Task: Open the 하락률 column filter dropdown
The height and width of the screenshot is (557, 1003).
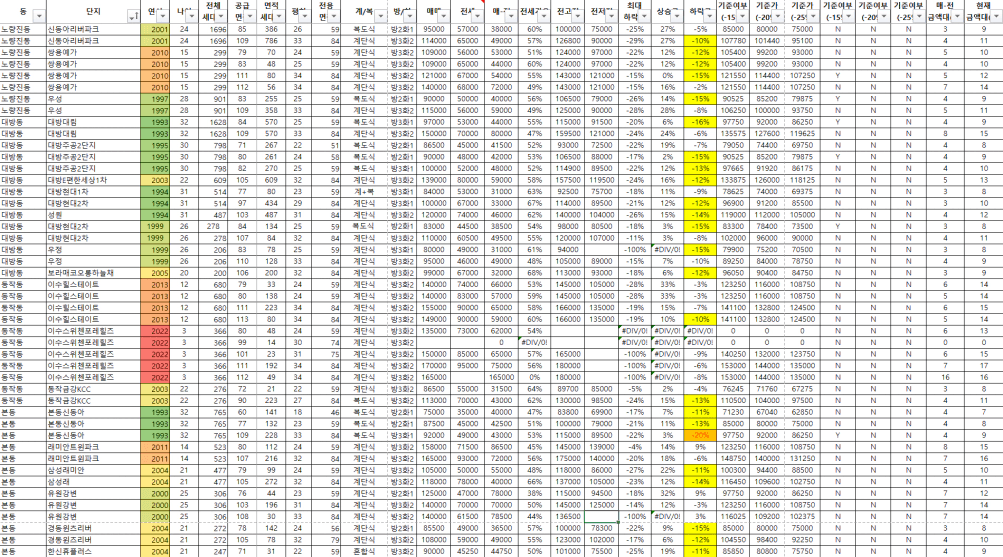Action: click(x=709, y=16)
